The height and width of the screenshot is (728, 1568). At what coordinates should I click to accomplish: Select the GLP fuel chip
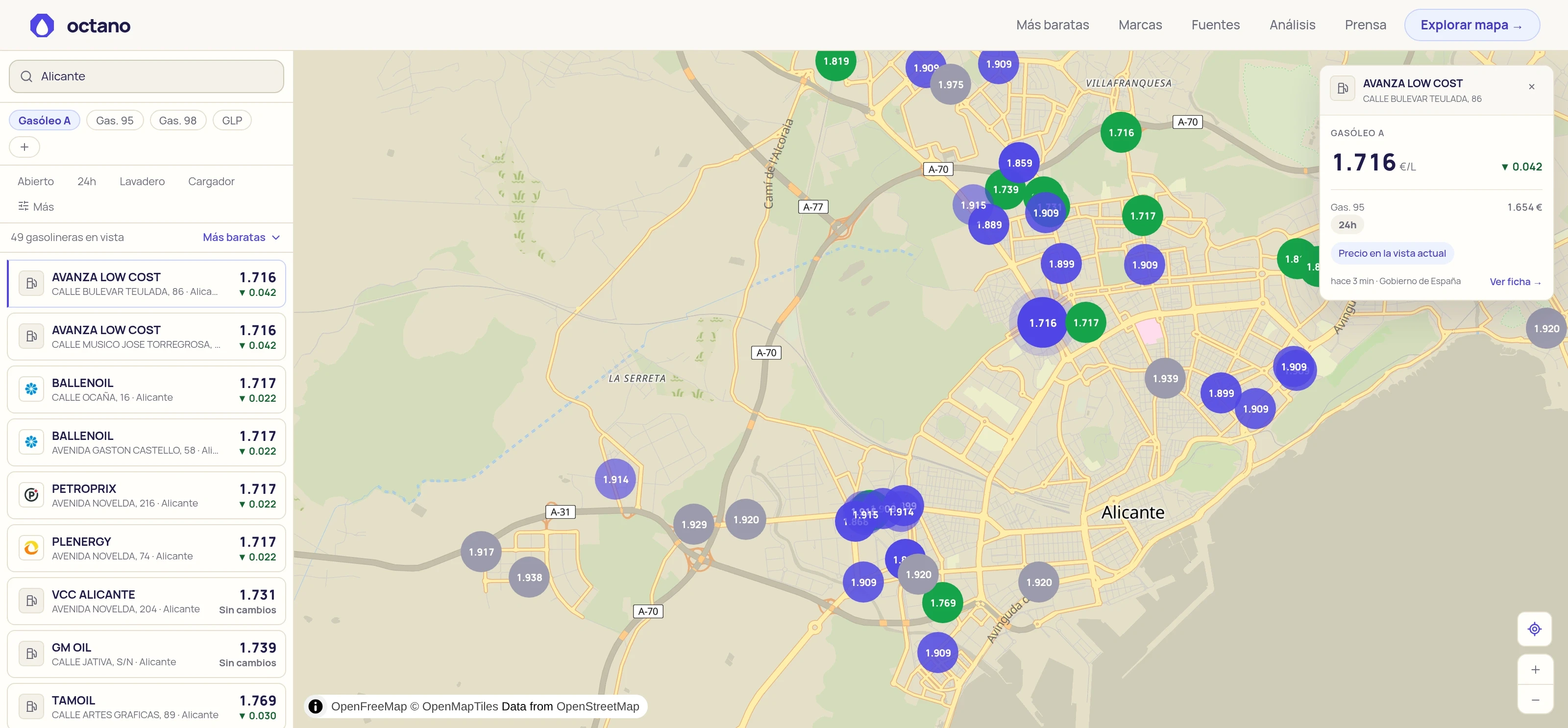[x=232, y=120]
